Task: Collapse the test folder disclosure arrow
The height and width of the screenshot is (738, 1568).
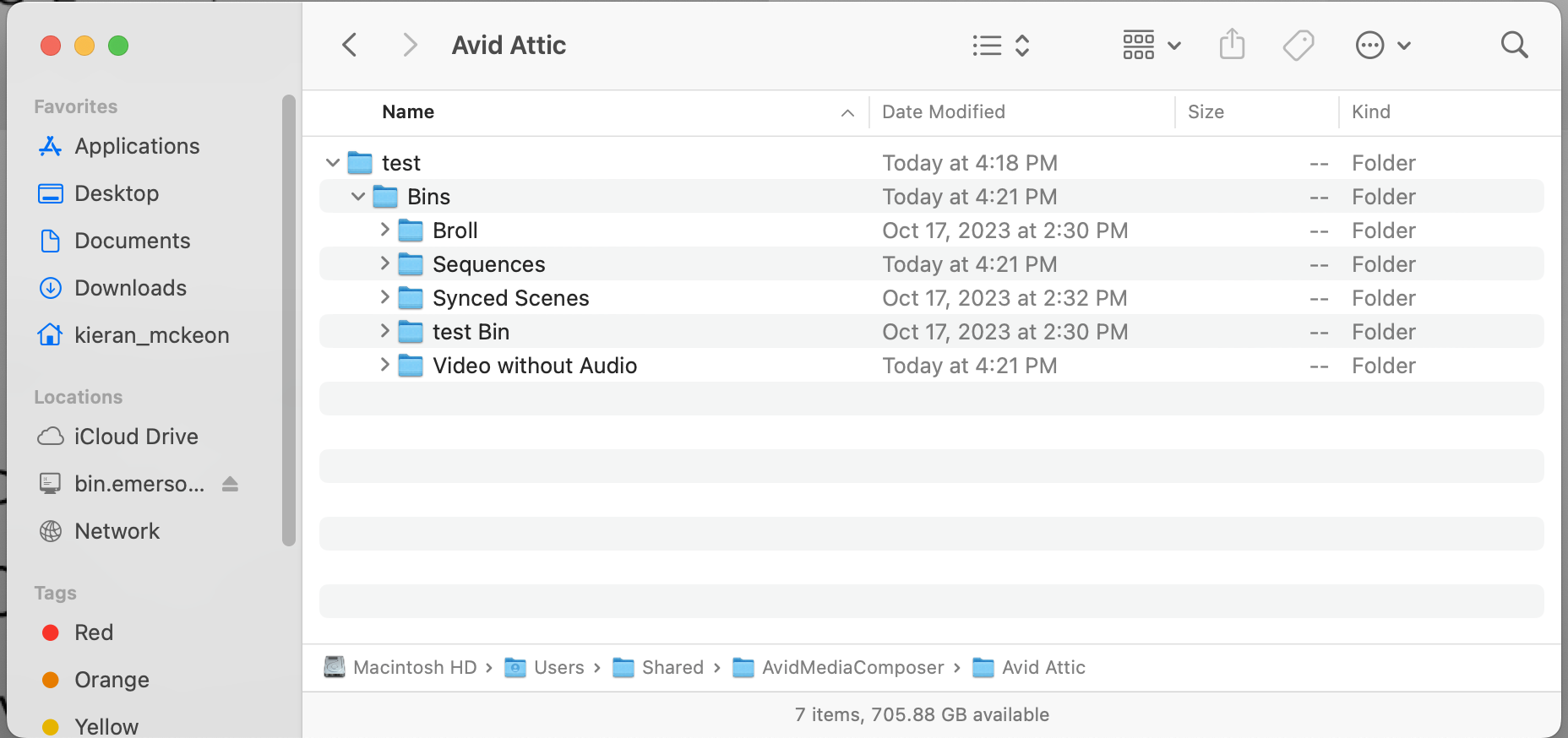Action: click(333, 162)
